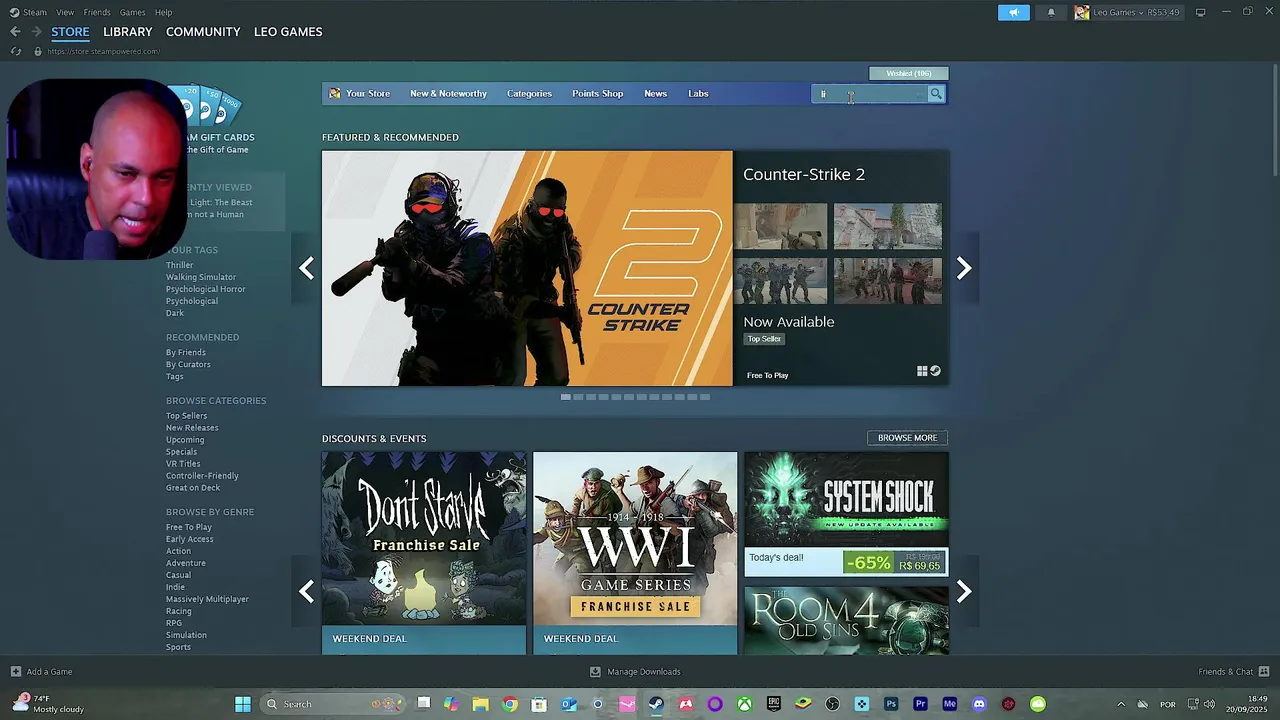Open Media Encoder from taskbar
Image resolution: width=1280 pixels, height=720 pixels.
pyautogui.click(x=950, y=704)
